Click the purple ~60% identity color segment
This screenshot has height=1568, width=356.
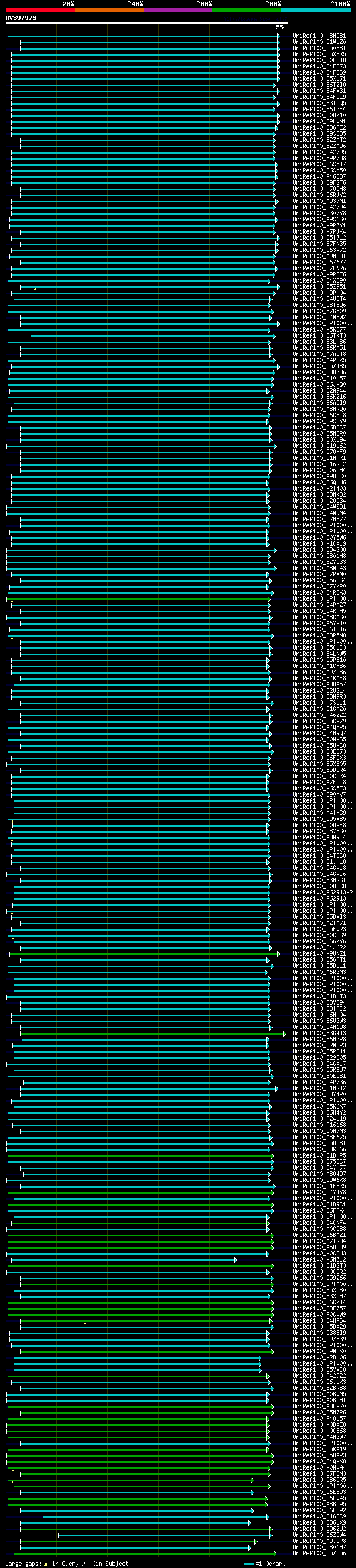coord(177,11)
